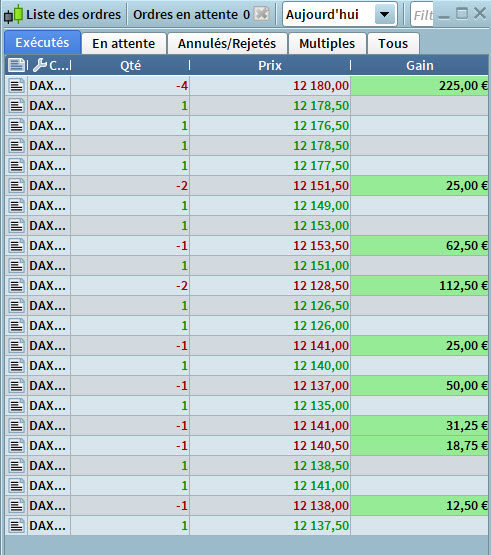
Task: Click the price 12 177,50
Action: tap(321, 166)
